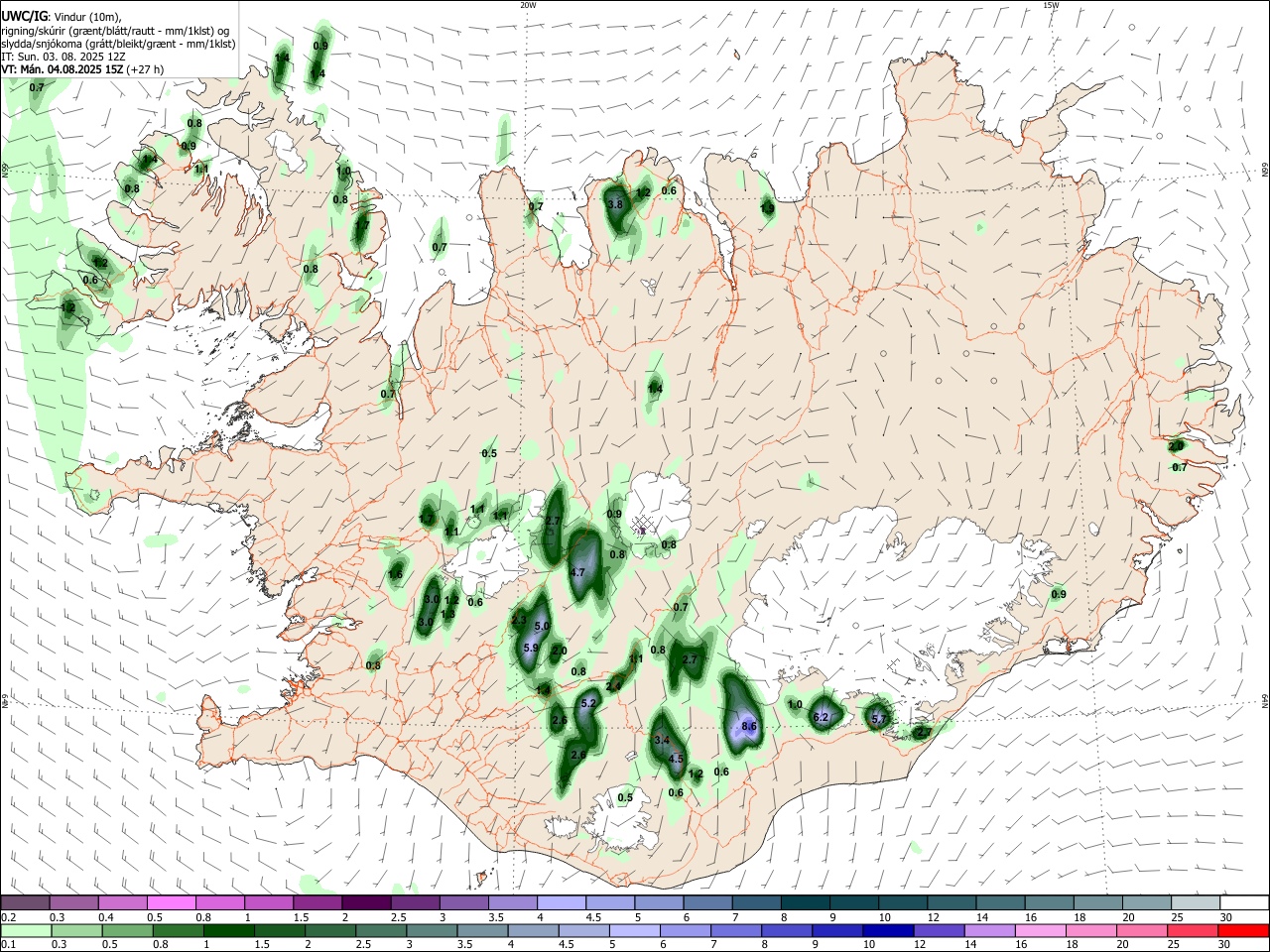Click the darkest green 1 swatch on rain scale

click(x=228, y=930)
